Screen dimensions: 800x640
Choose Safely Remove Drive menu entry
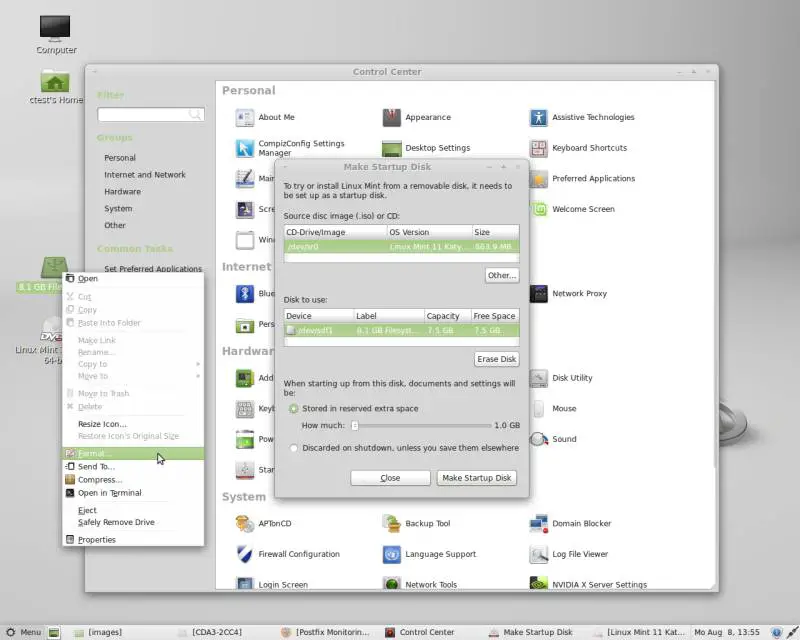coord(133,522)
